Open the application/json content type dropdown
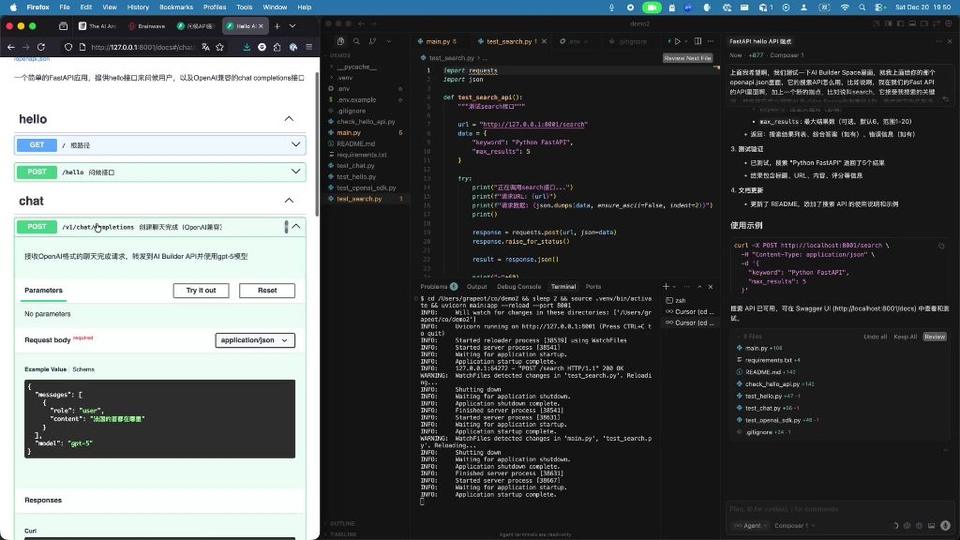This screenshot has height=540, width=960. point(255,340)
